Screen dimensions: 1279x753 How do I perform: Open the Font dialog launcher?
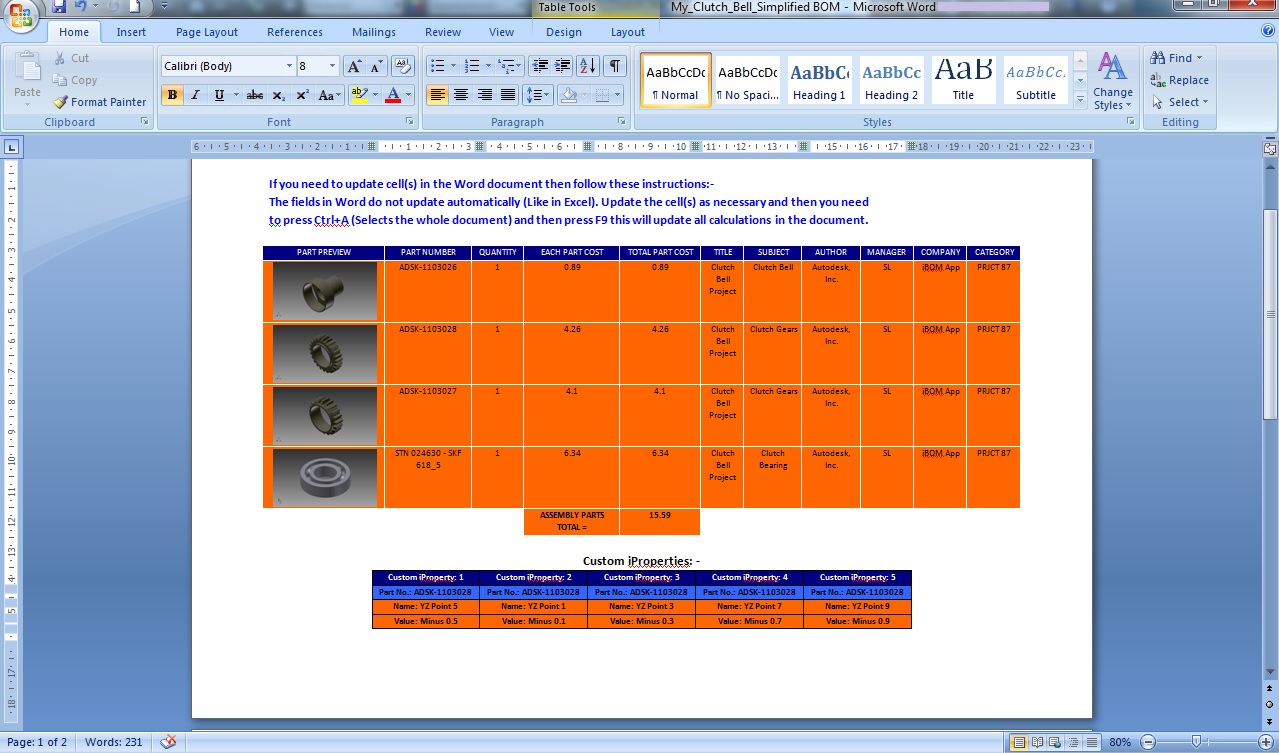point(410,122)
